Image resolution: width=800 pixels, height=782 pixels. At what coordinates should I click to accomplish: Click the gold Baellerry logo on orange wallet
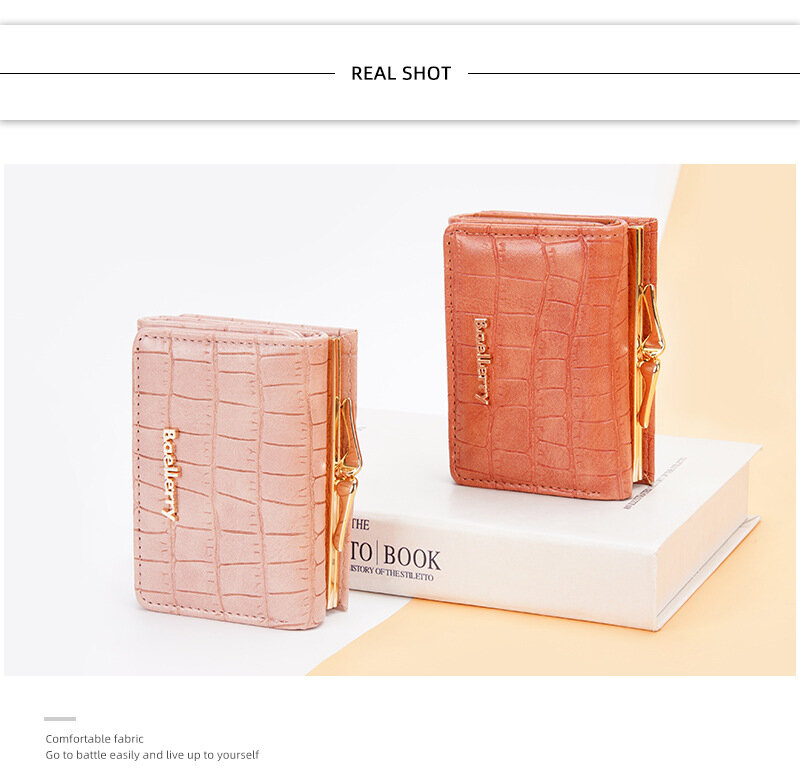coord(481,361)
